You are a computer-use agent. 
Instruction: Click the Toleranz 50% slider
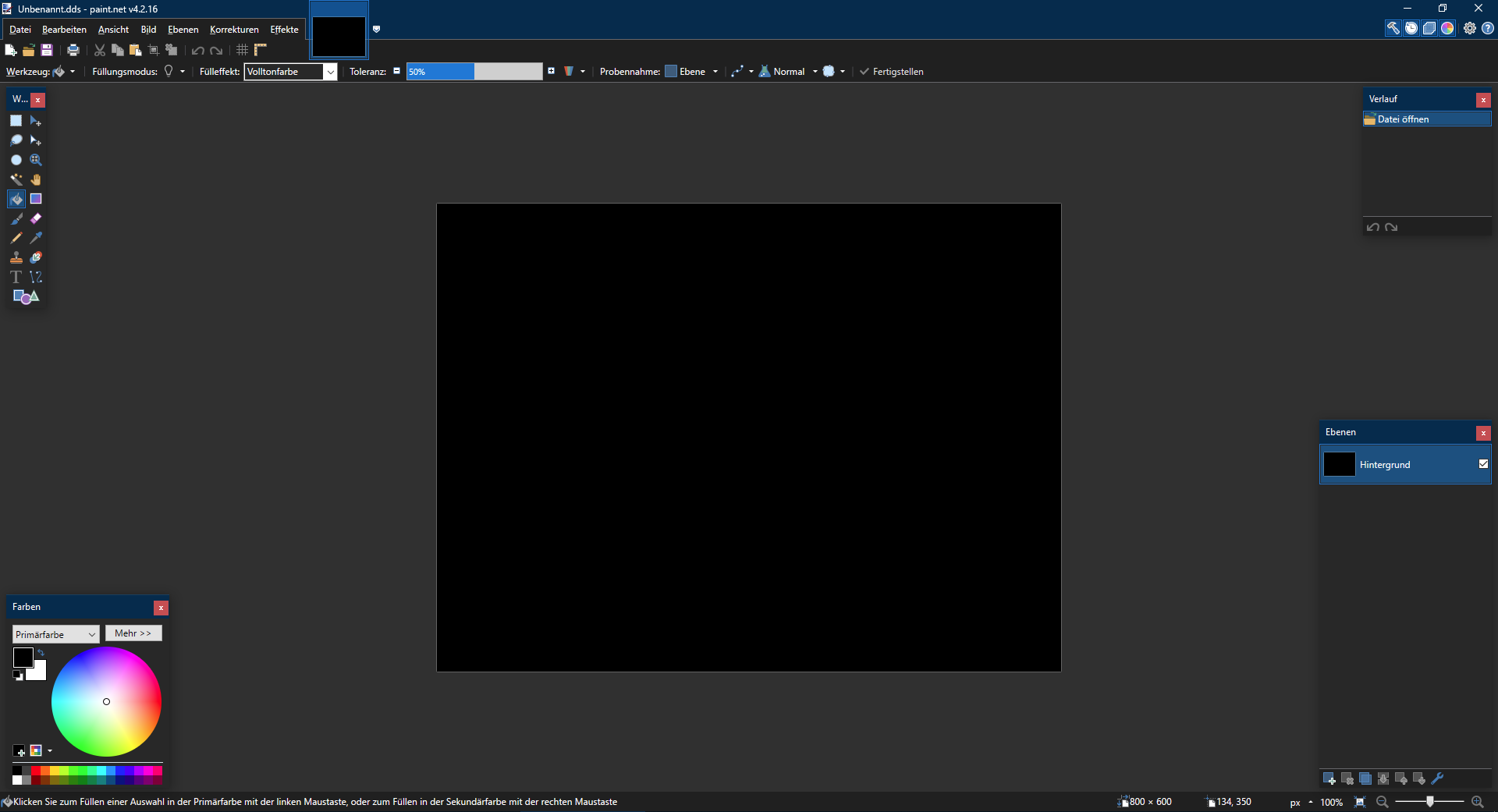474,72
